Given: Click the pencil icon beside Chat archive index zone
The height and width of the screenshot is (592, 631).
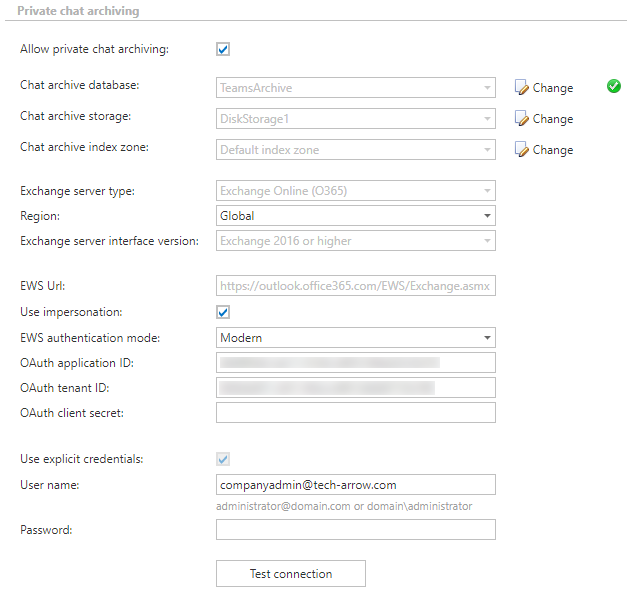Looking at the screenshot, I should click(x=521, y=150).
